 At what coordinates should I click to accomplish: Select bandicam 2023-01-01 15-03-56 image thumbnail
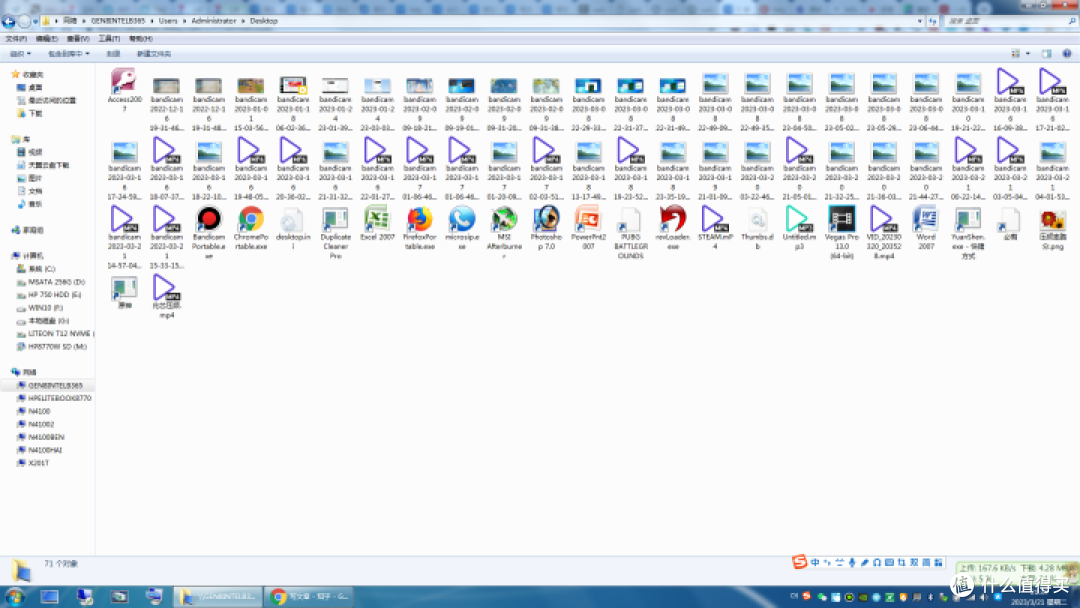pyautogui.click(x=251, y=103)
